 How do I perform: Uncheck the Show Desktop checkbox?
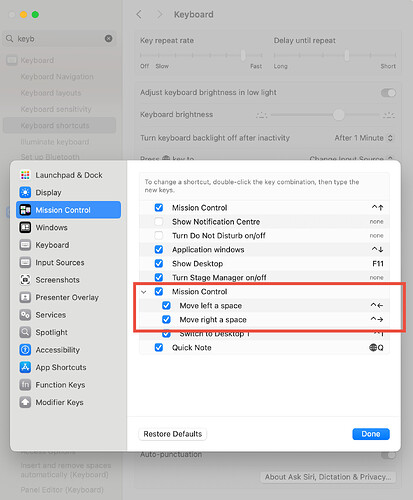coord(159,263)
